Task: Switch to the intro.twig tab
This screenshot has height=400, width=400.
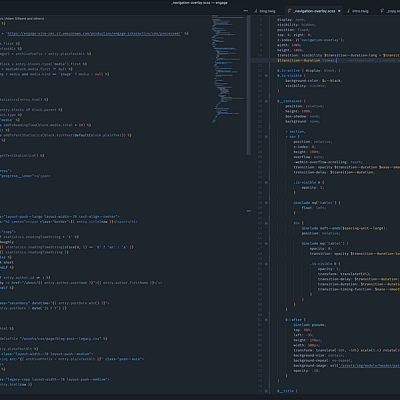Action: (x=360, y=11)
